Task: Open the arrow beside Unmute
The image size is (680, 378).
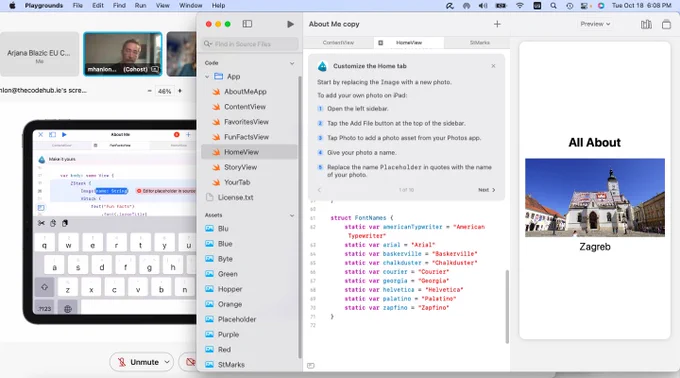Action: (x=167, y=362)
